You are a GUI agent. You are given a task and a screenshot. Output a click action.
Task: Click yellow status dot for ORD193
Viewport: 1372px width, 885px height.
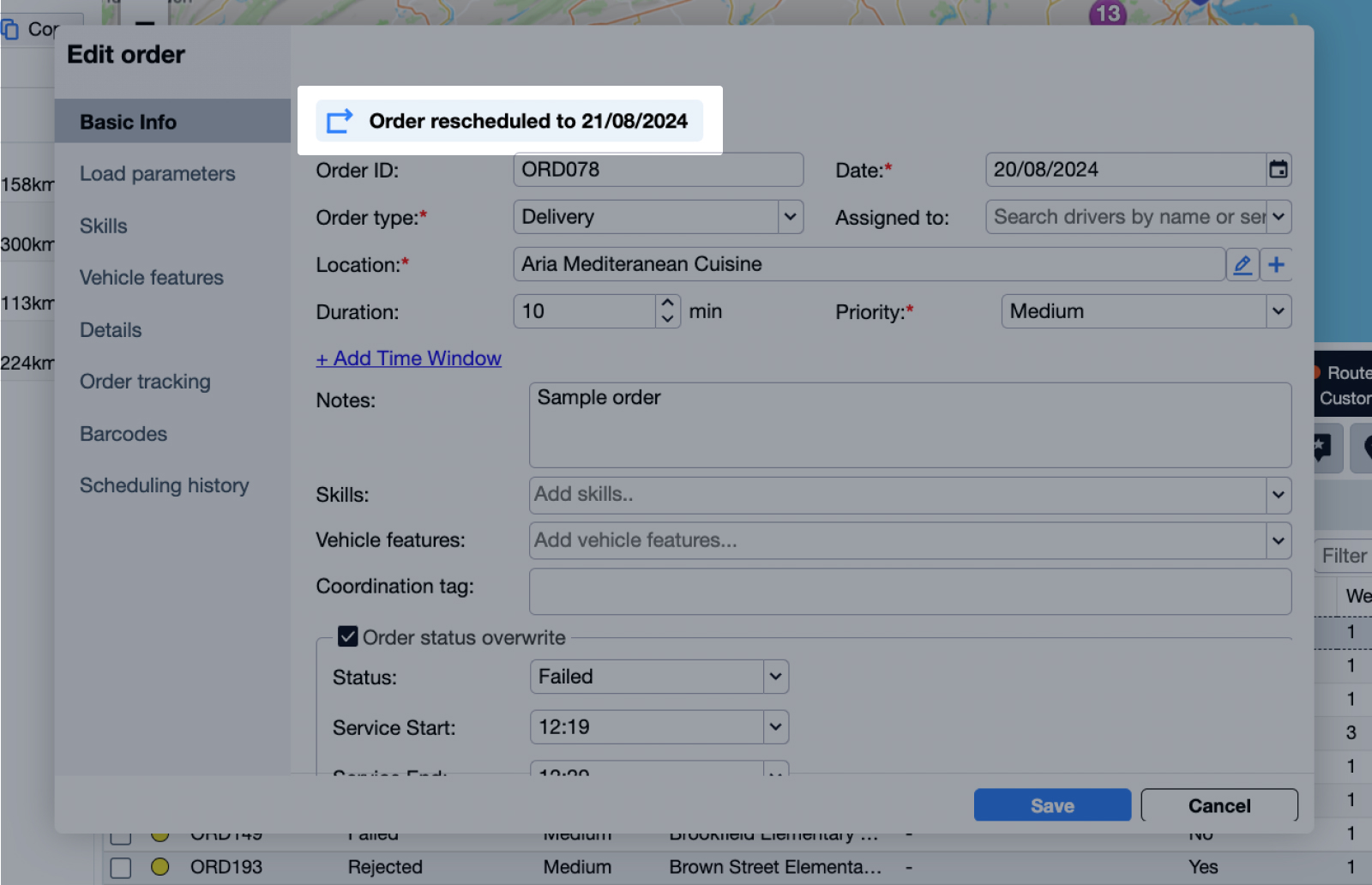(x=160, y=867)
